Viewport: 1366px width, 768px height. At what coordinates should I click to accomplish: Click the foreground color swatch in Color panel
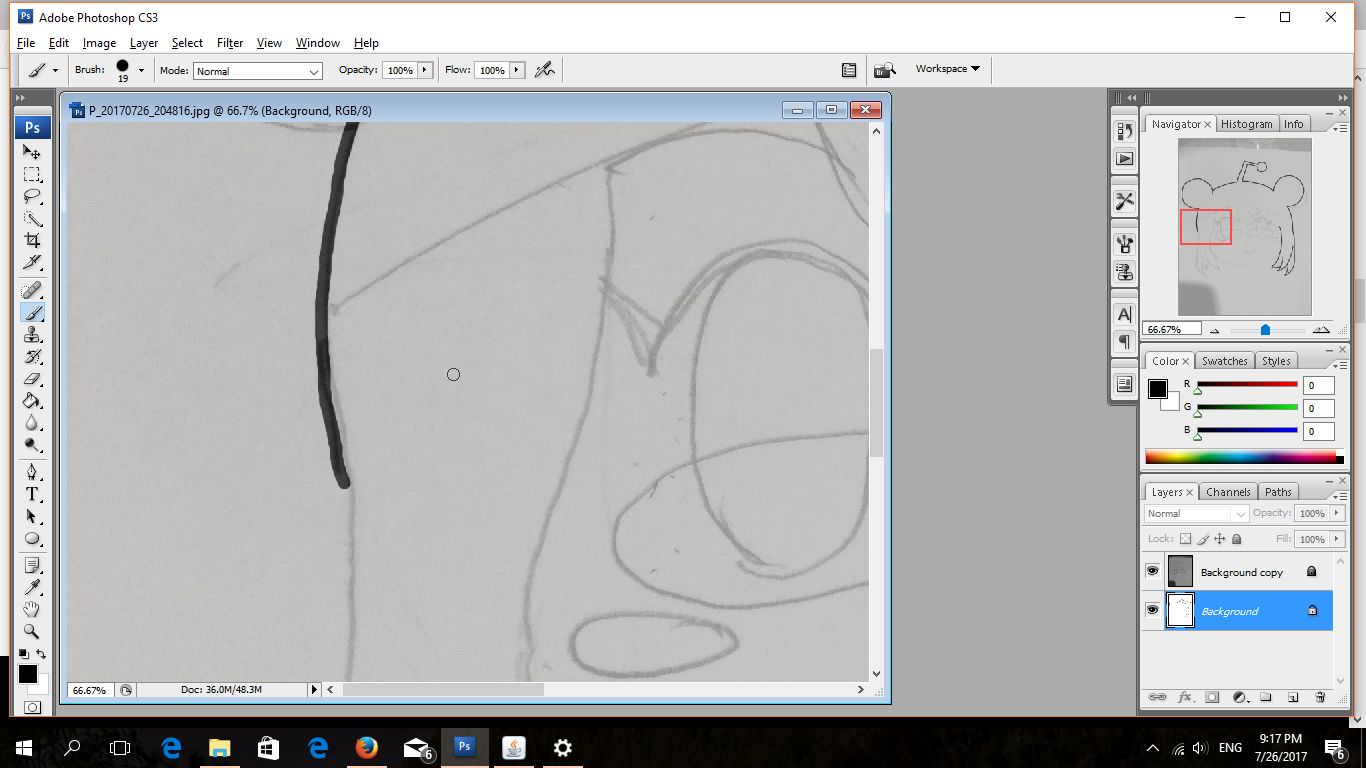pos(1158,388)
